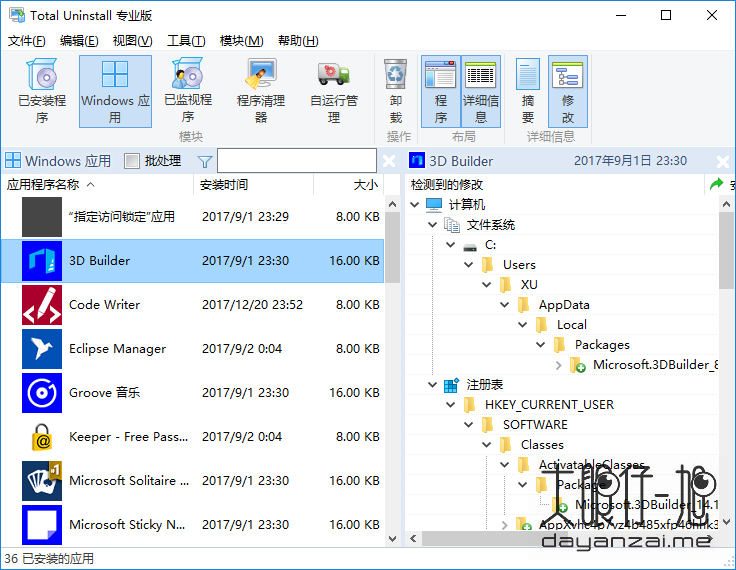Collapse the 注册表 tree node
736x570 pixels.
432,385
